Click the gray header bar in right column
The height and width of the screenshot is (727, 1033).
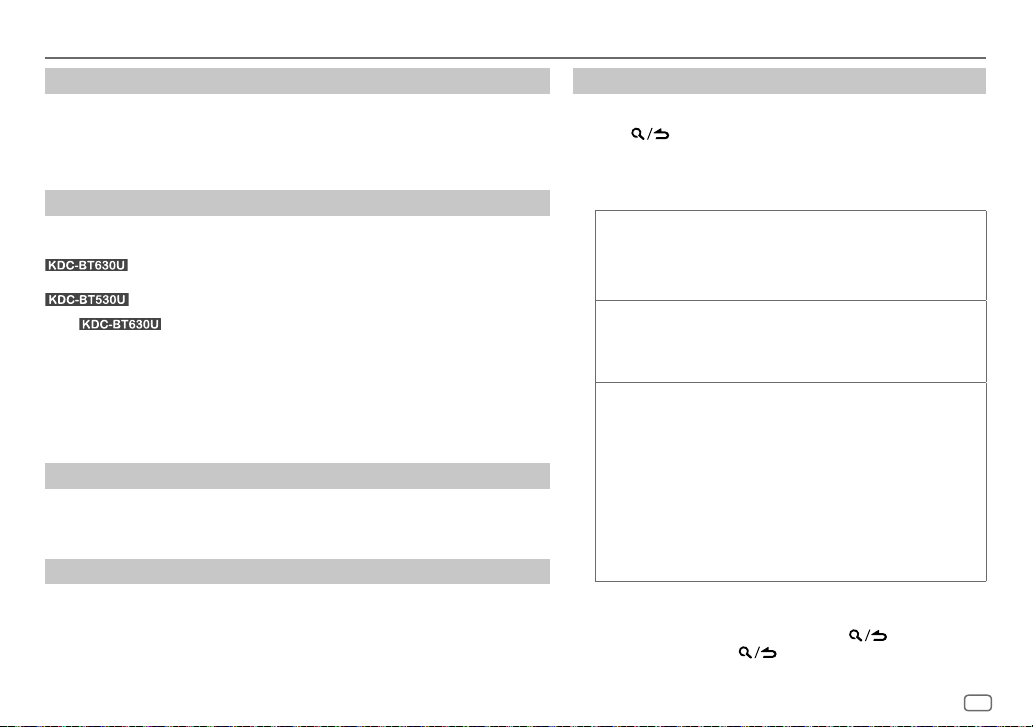tap(779, 81)
